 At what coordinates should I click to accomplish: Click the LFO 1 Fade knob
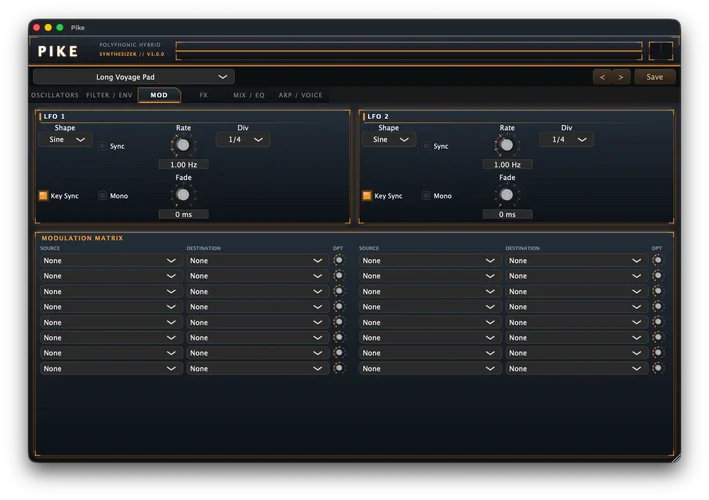click(183, 195)
